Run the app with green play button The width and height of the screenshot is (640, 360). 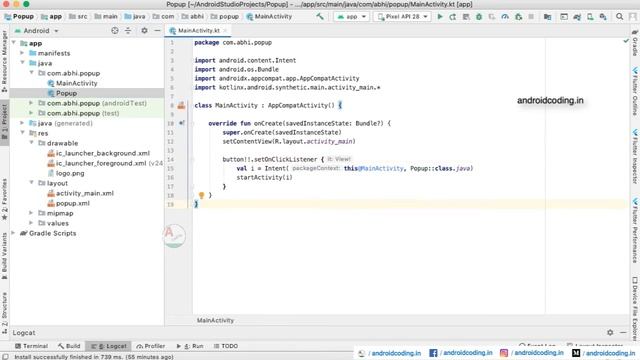tap(440, 17)
